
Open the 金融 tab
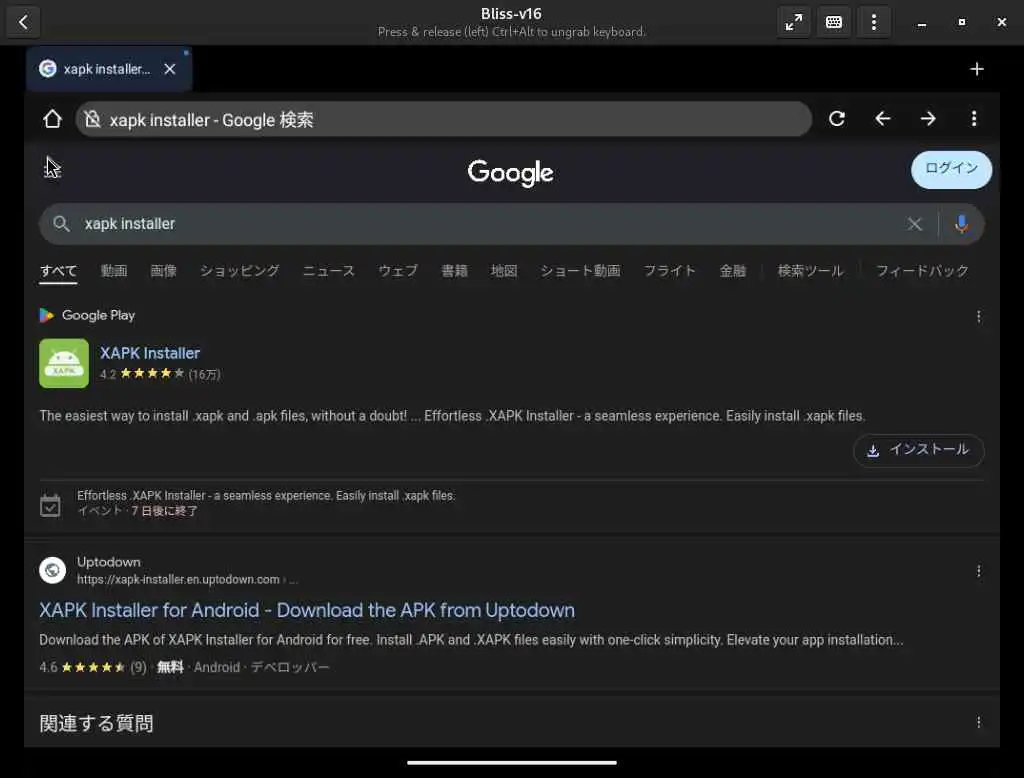[x=733, y=271]
